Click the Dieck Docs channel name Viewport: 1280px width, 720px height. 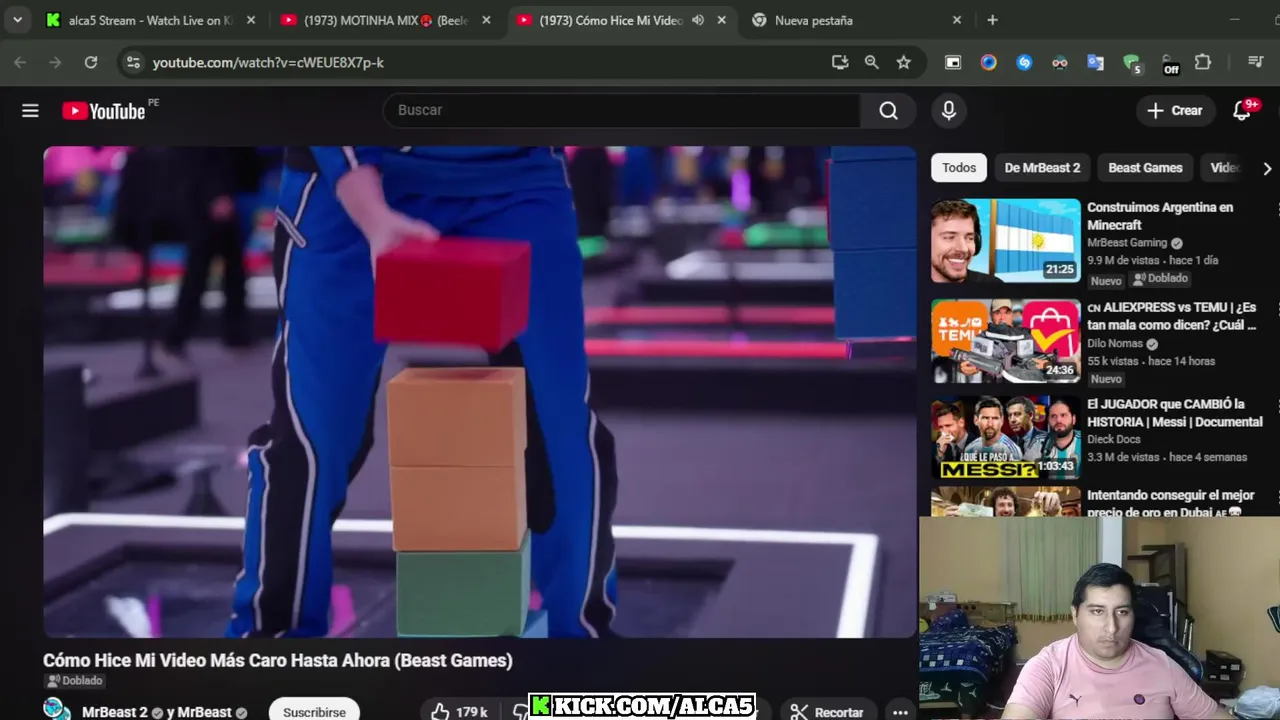pos(1114,440)
